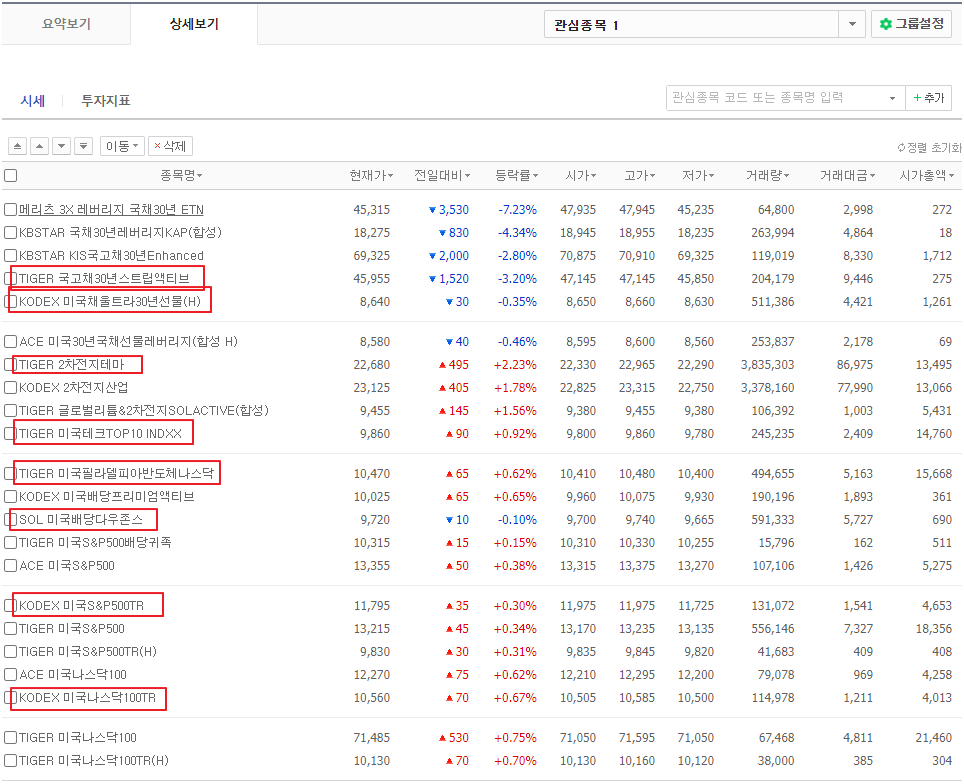The height and width of the screenshot is (784, 964).
Task: Open 메리츠 3X 레버리지 국채30년 ETN link
Action: 111,210
